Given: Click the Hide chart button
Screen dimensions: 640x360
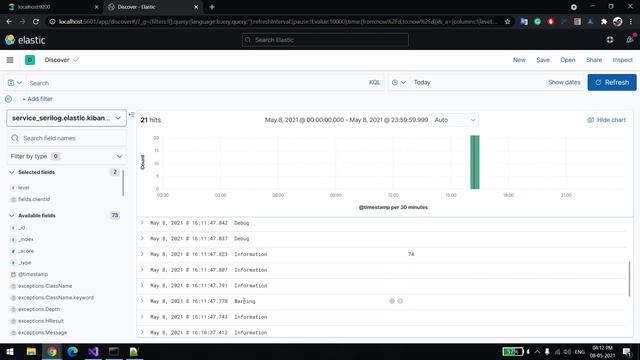Looking at the screenshot, I should tap(606, 120).
